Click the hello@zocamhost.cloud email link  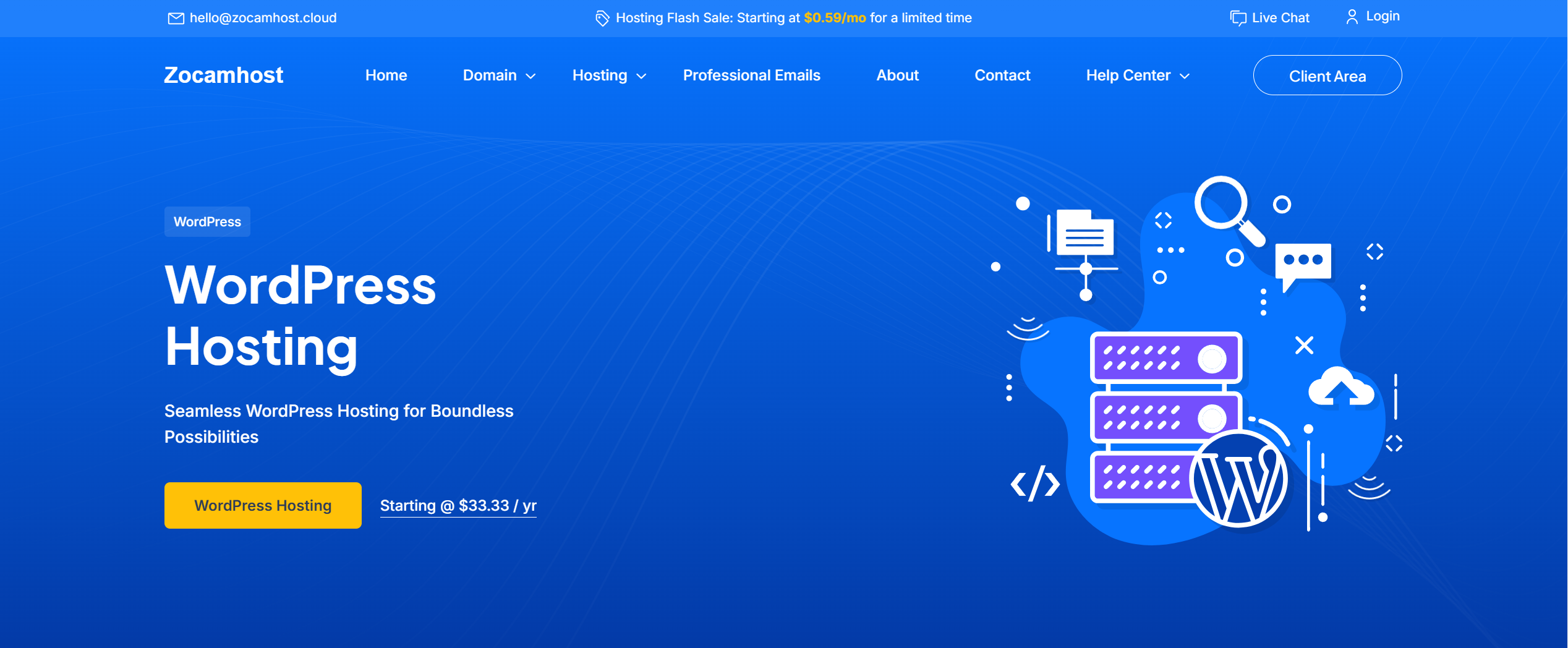(263, 18)
